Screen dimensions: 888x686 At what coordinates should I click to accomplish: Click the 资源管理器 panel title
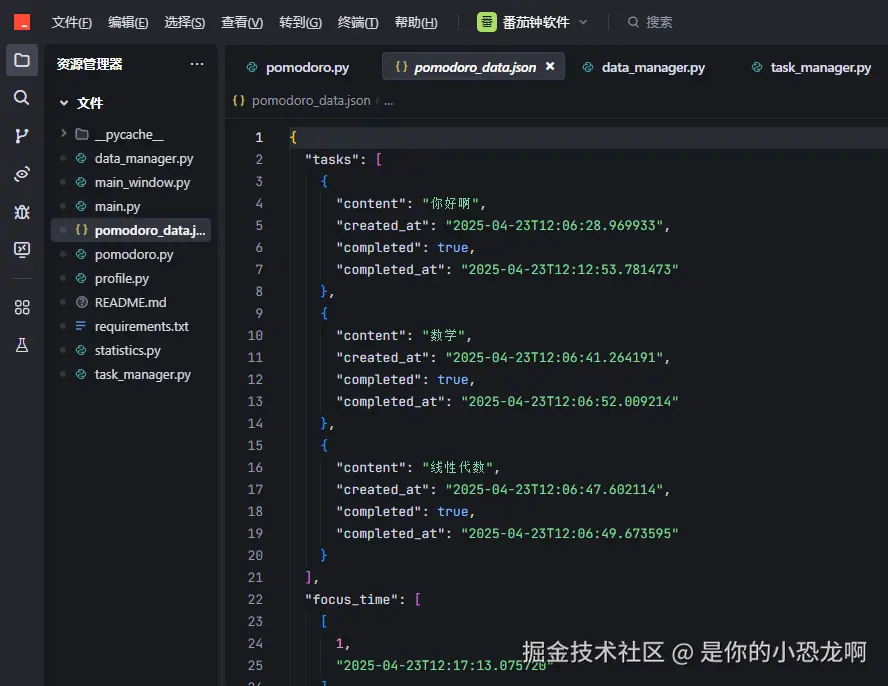89,64
